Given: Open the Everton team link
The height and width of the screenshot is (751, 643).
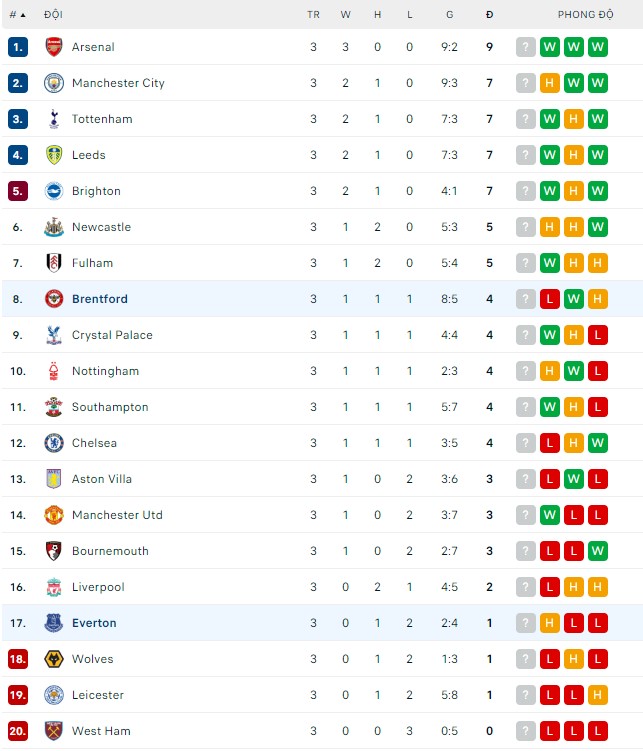Looking at the screenshot, I should (94, 623).
